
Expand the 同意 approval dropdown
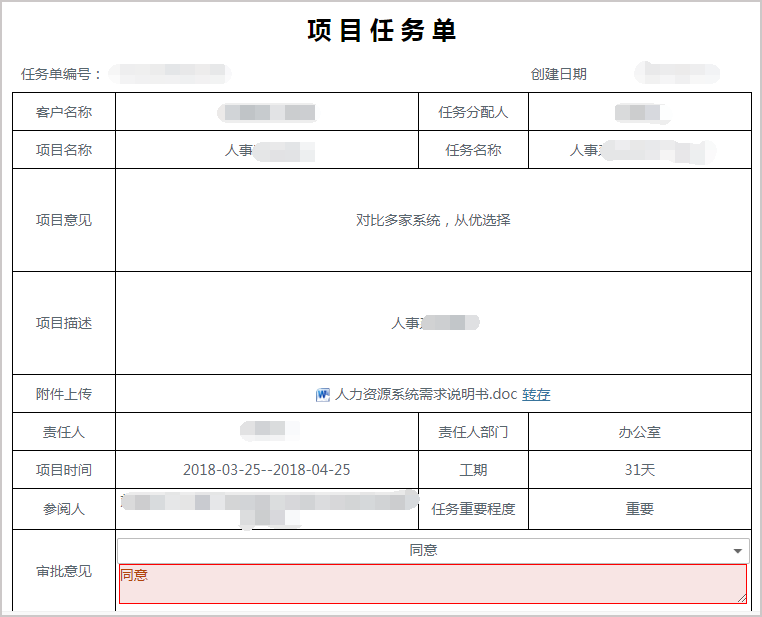point(738,551)
